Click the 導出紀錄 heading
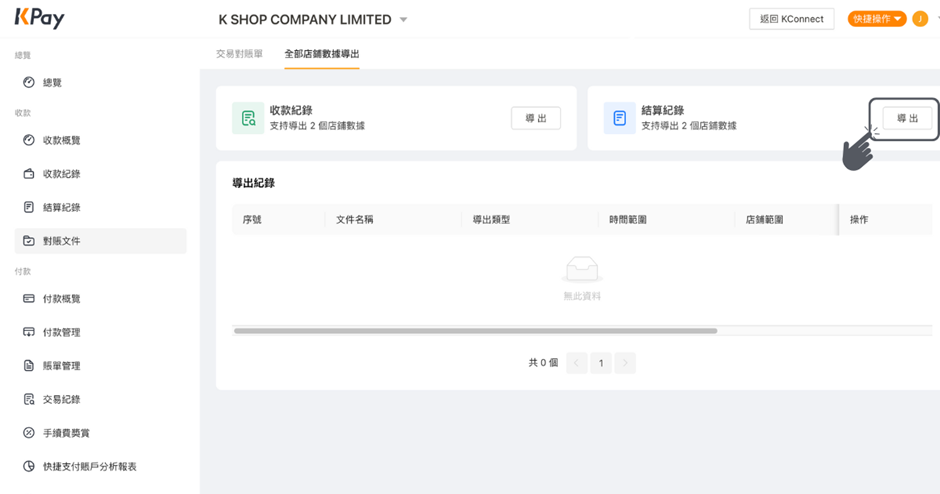Image resolution: width=940 pixels, height=494 pixels. [254, 183]
